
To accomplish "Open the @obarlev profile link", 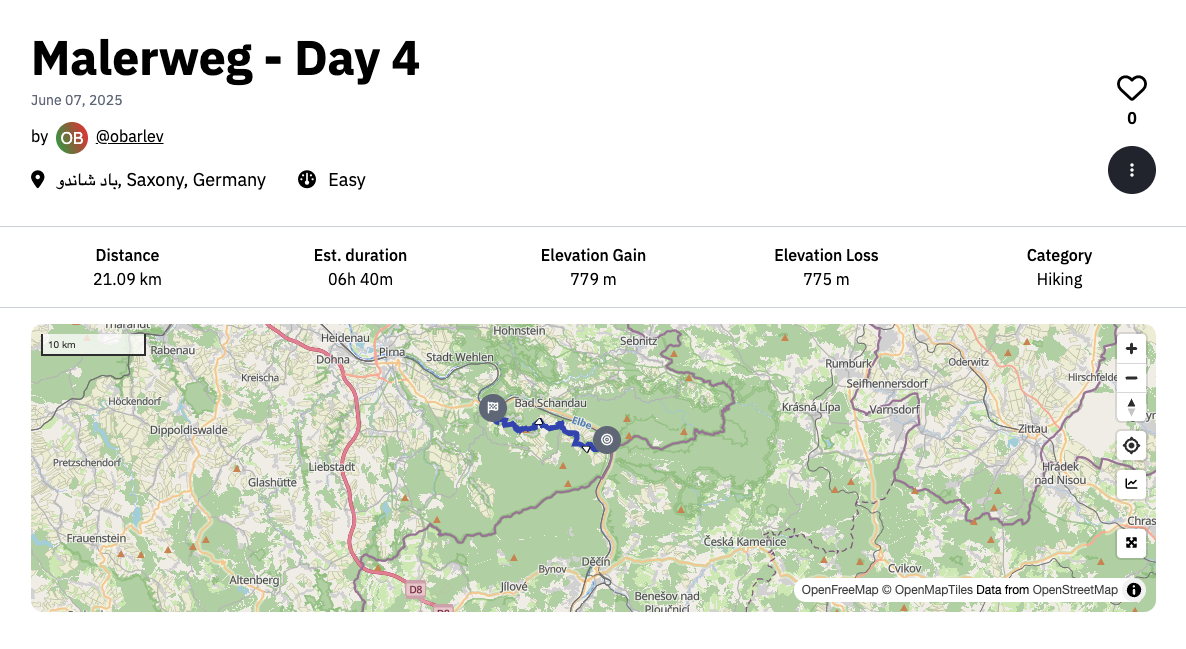I will [x=130, y=136].
